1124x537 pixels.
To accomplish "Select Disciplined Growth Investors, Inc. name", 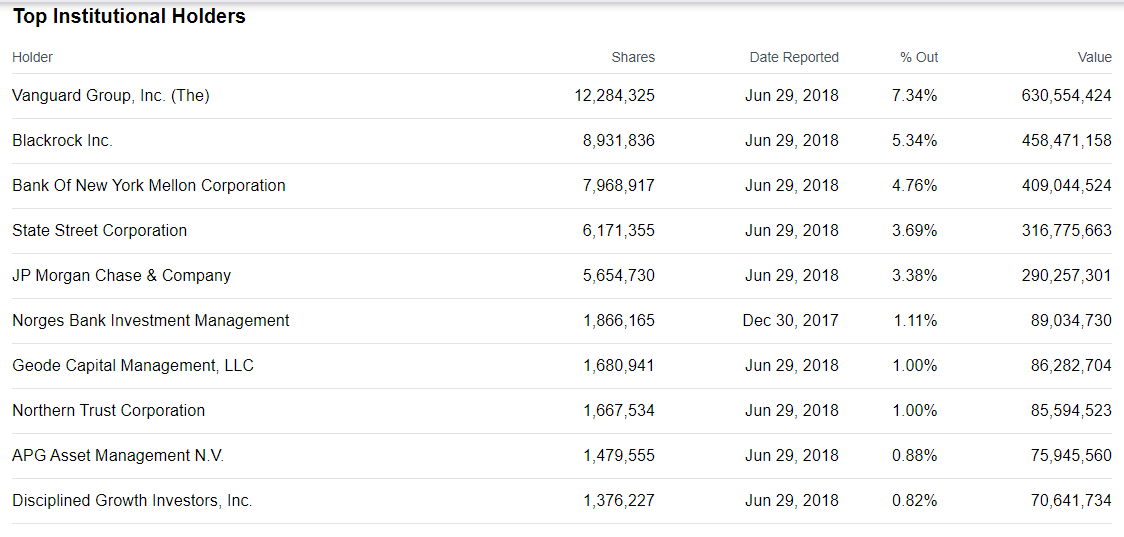I will click(x=133, y=501).
